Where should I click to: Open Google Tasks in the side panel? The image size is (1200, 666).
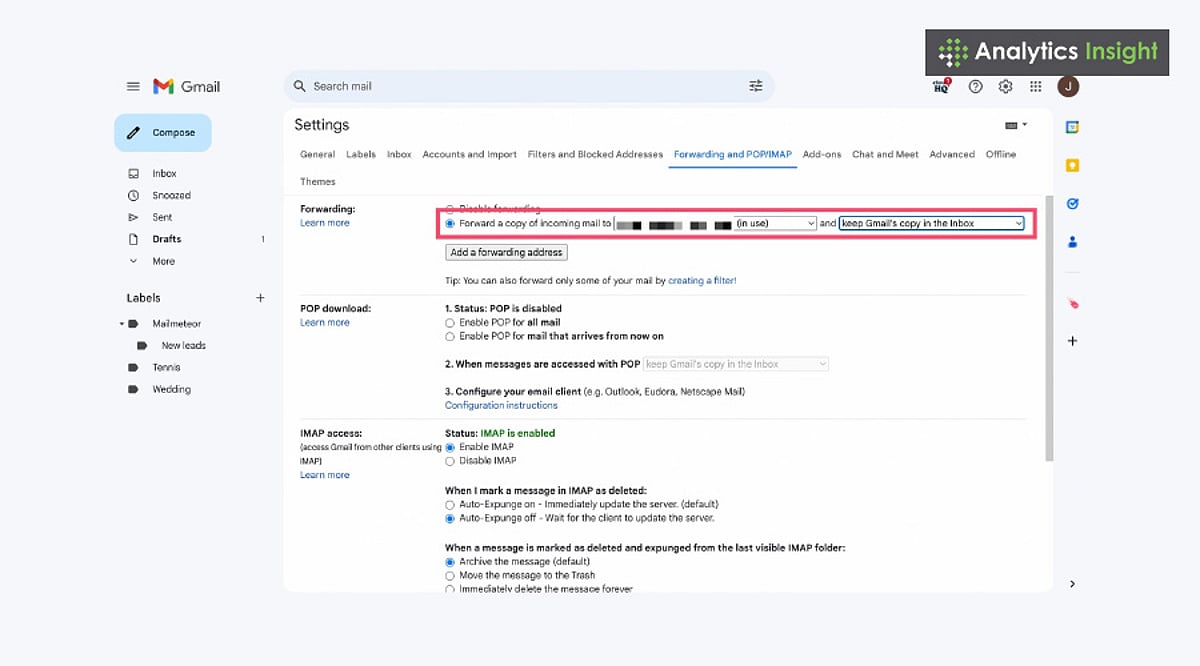tap(1072, 203)
